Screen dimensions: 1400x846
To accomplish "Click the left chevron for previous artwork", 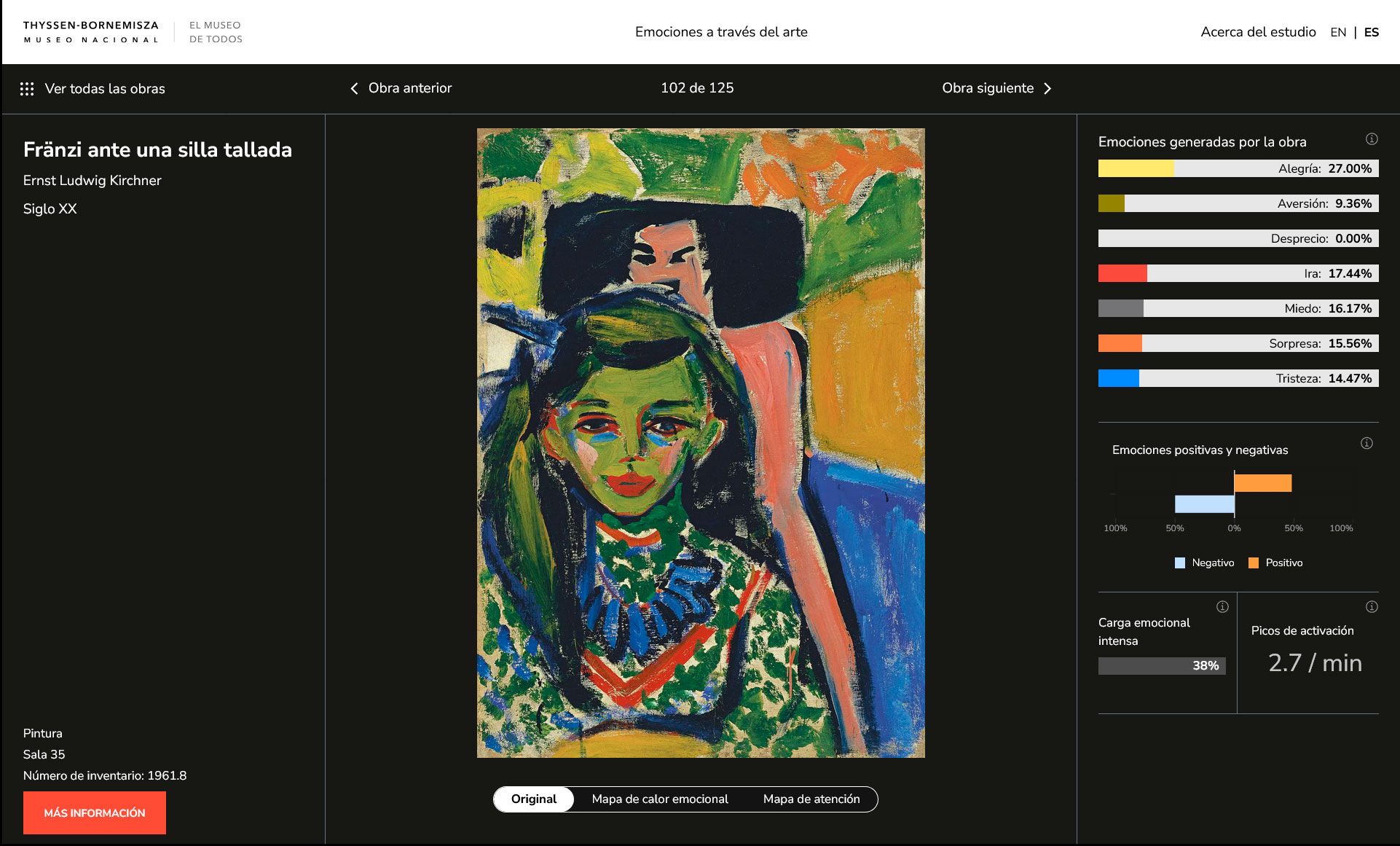I will 355,88.
